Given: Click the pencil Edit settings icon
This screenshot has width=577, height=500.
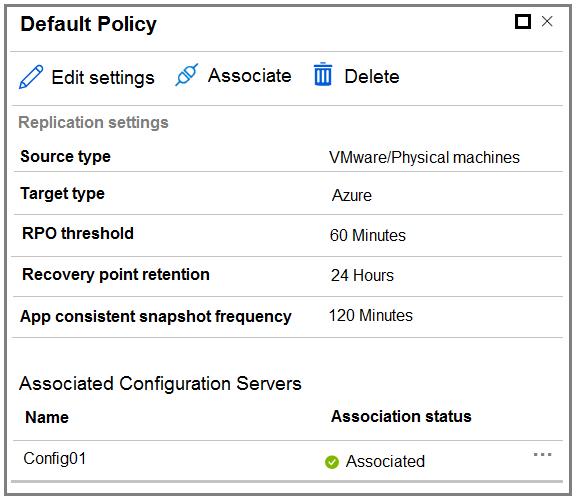Looking at the screenshot, I should (31, 77).
